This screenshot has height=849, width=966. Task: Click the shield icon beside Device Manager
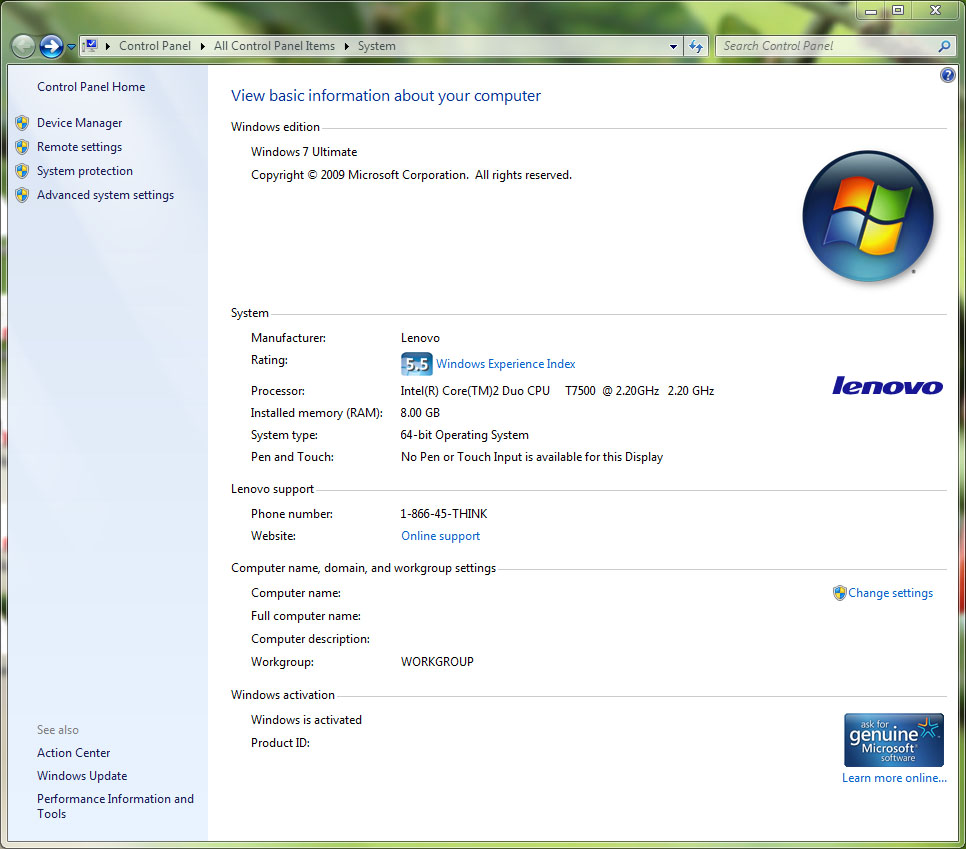pos(22,123)
